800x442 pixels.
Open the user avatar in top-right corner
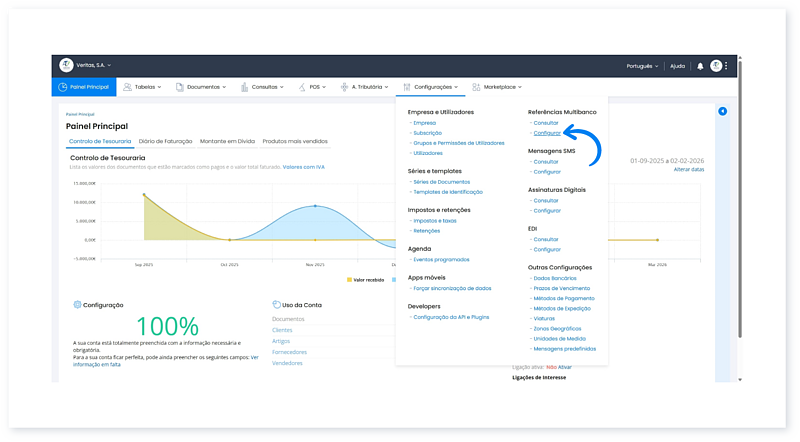pyautogui.click(x=715, y=66)
